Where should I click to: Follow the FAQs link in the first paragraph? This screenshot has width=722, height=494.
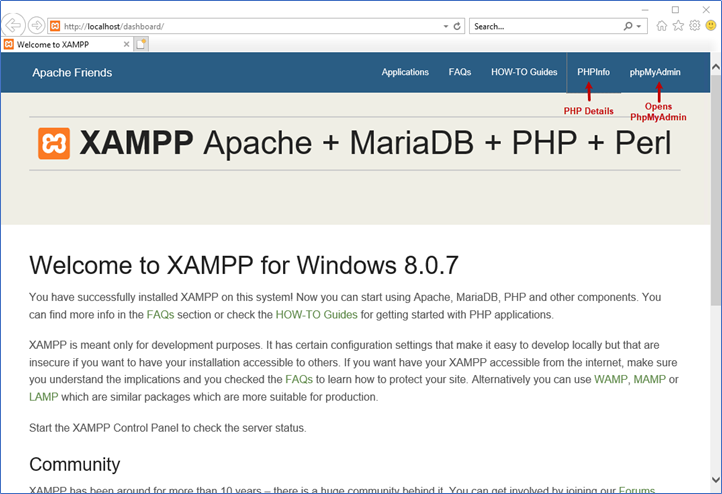(160, 315)
